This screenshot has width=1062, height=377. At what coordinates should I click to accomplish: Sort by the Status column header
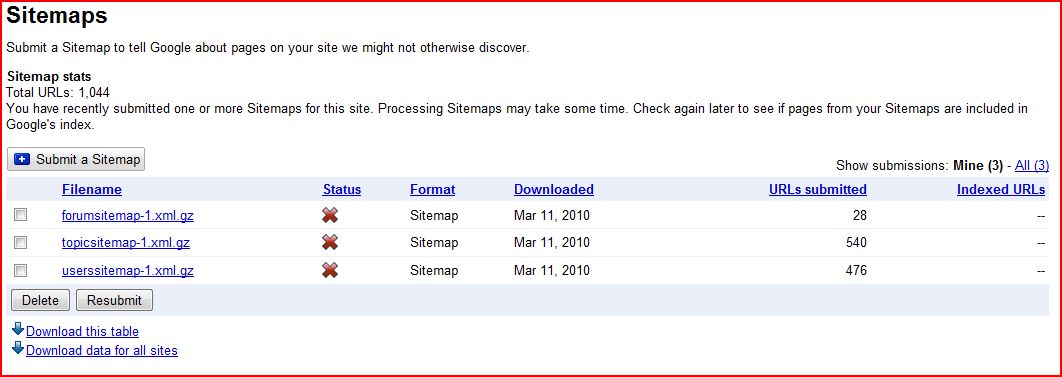[341, 190]
